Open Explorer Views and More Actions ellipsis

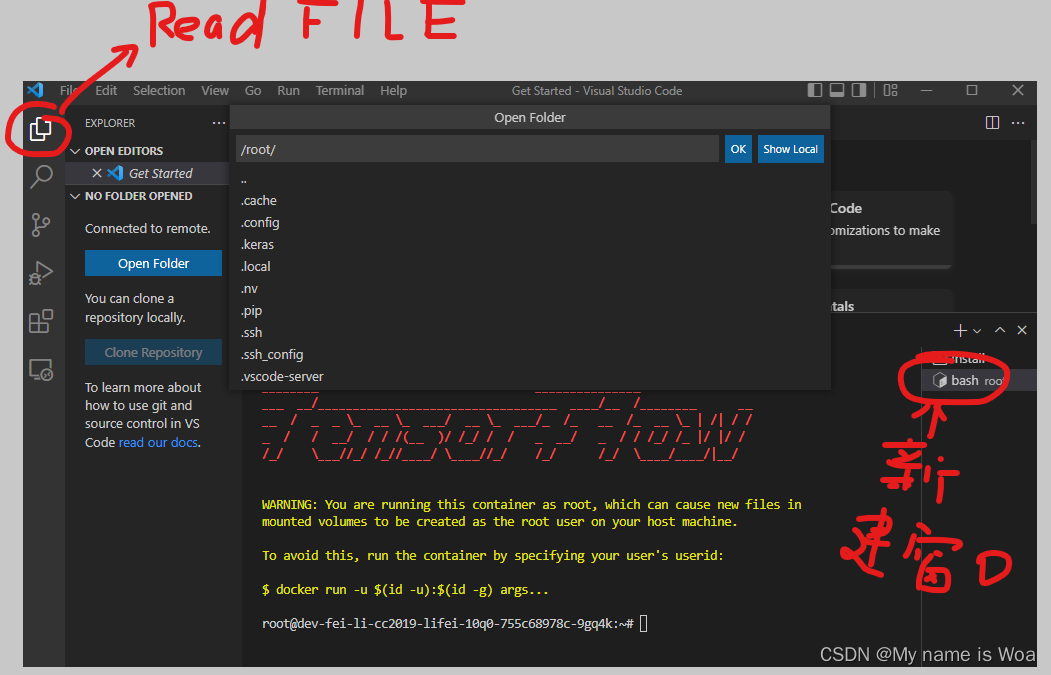219,123
